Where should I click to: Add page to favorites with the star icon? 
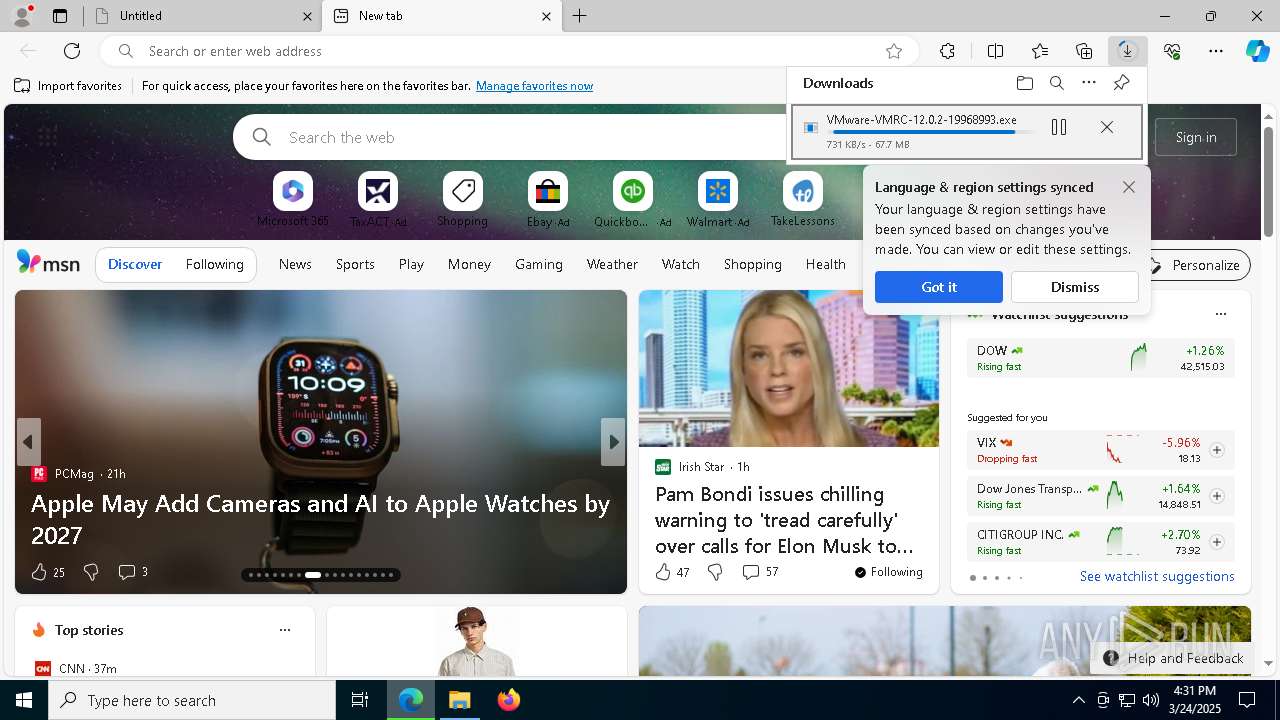[x=894, y=51]
